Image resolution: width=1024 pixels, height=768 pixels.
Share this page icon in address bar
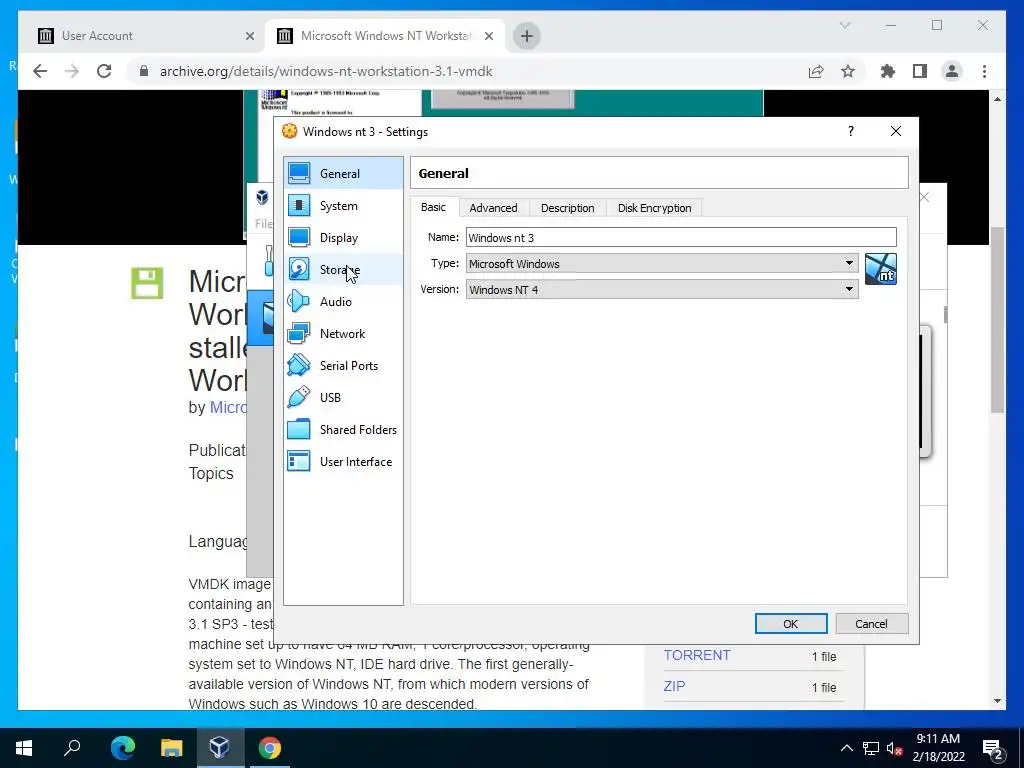pyautogui.click(x=816, y=71)
